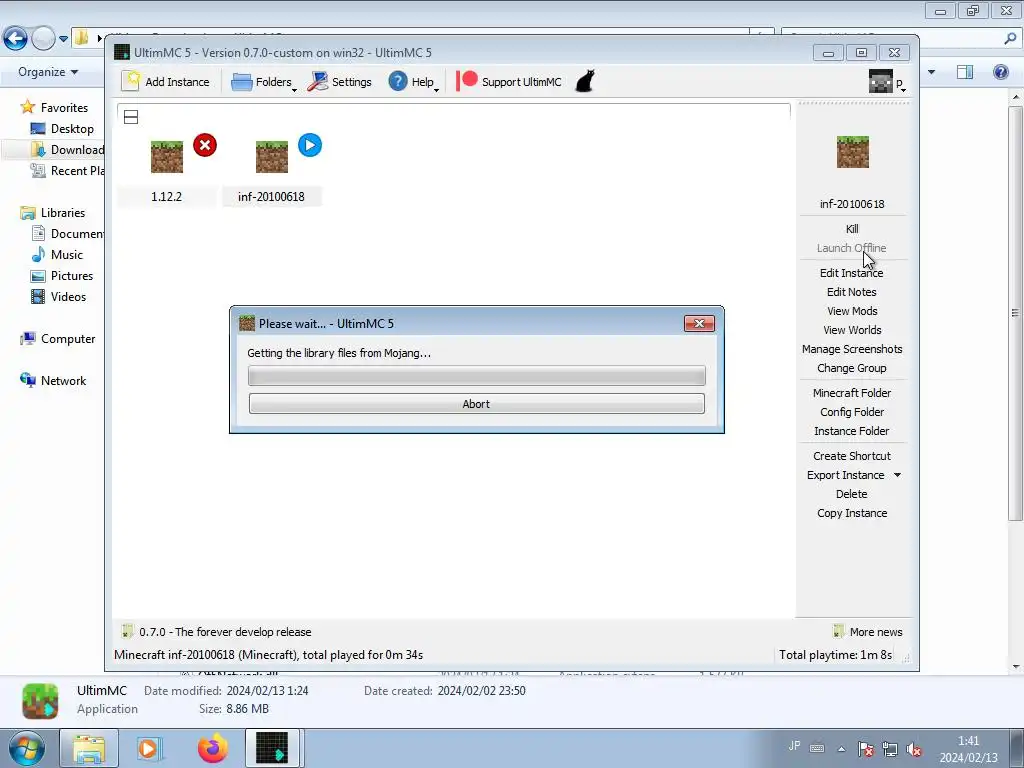The width and height of the screenshot is (1024, 768).
Task: Open the More news link
Action: point(868,632)
